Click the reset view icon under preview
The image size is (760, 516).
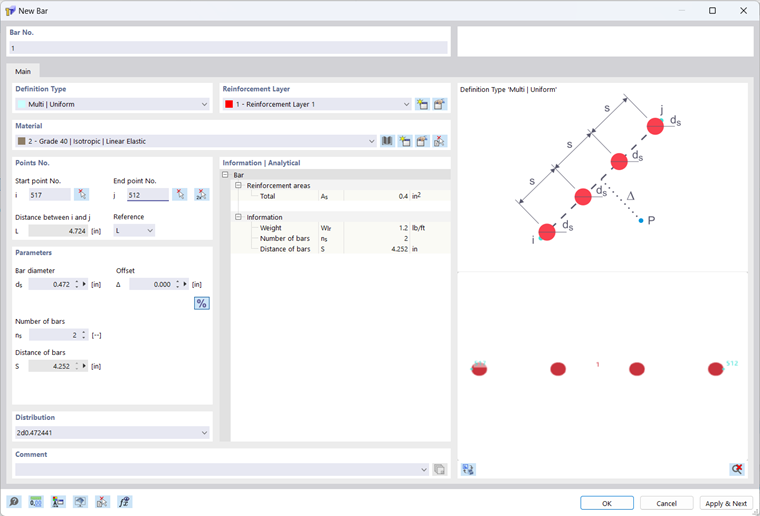tap(737, 469)
